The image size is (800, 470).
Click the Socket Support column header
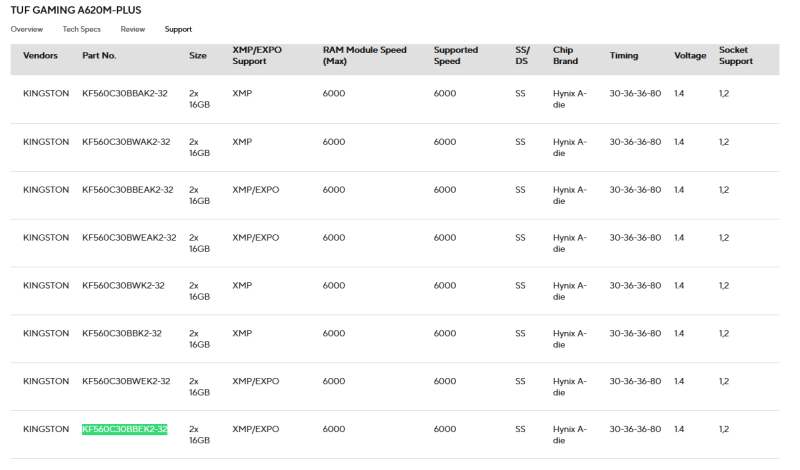pos(734,56)
